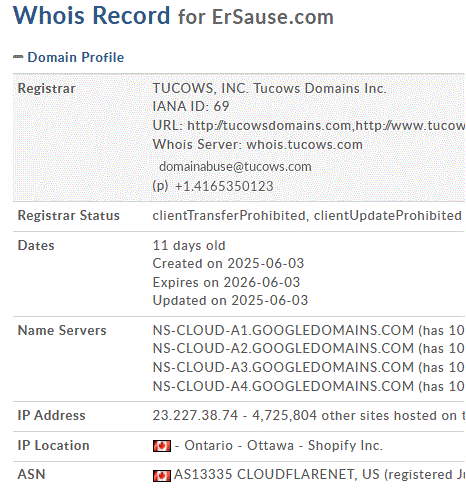This screenshot has width=466, height=490.
Task: Click the ErSause.com domain title
Action: point(273,17)
